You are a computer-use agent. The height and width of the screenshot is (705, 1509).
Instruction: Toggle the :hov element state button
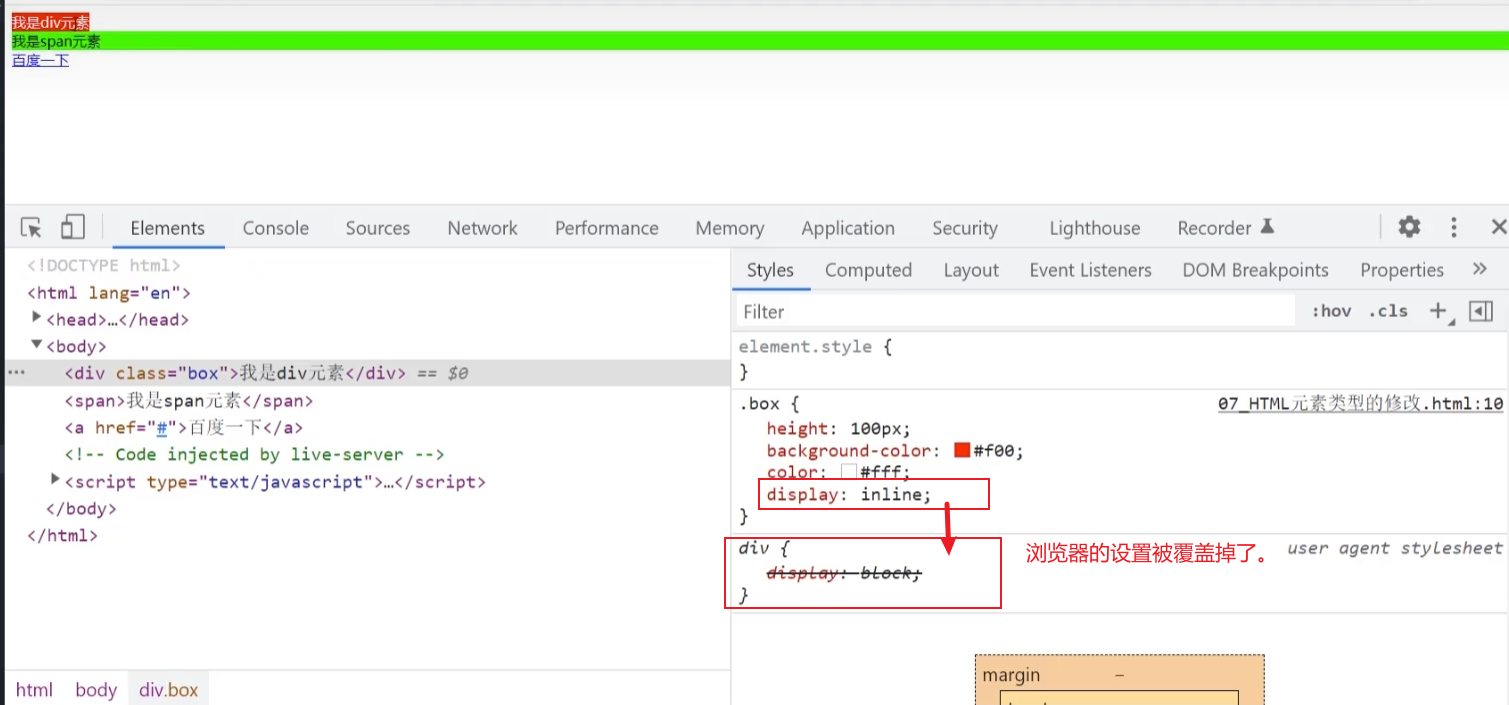(1331, 311)
